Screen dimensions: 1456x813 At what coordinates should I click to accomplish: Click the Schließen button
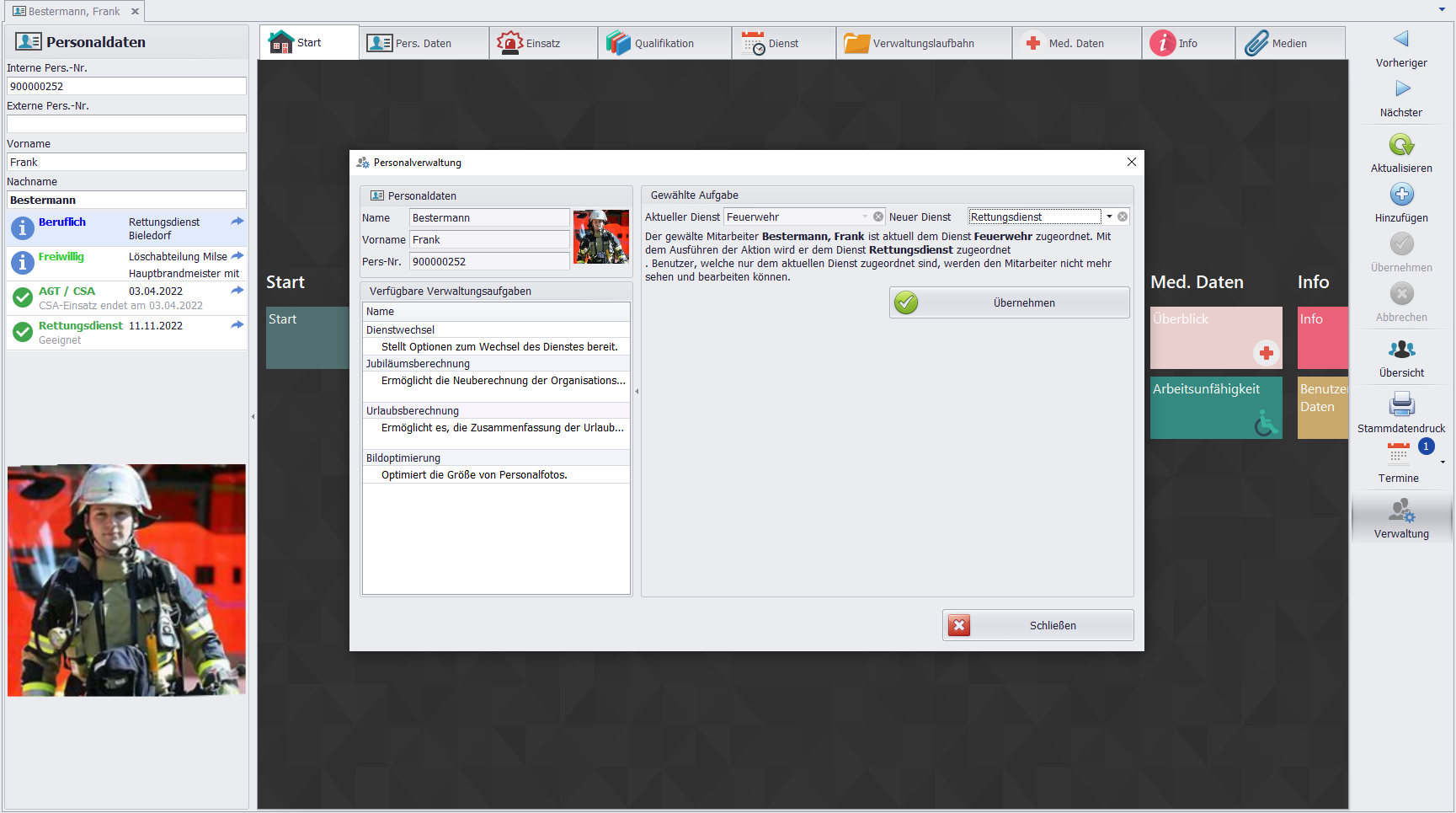(1037, 625)
